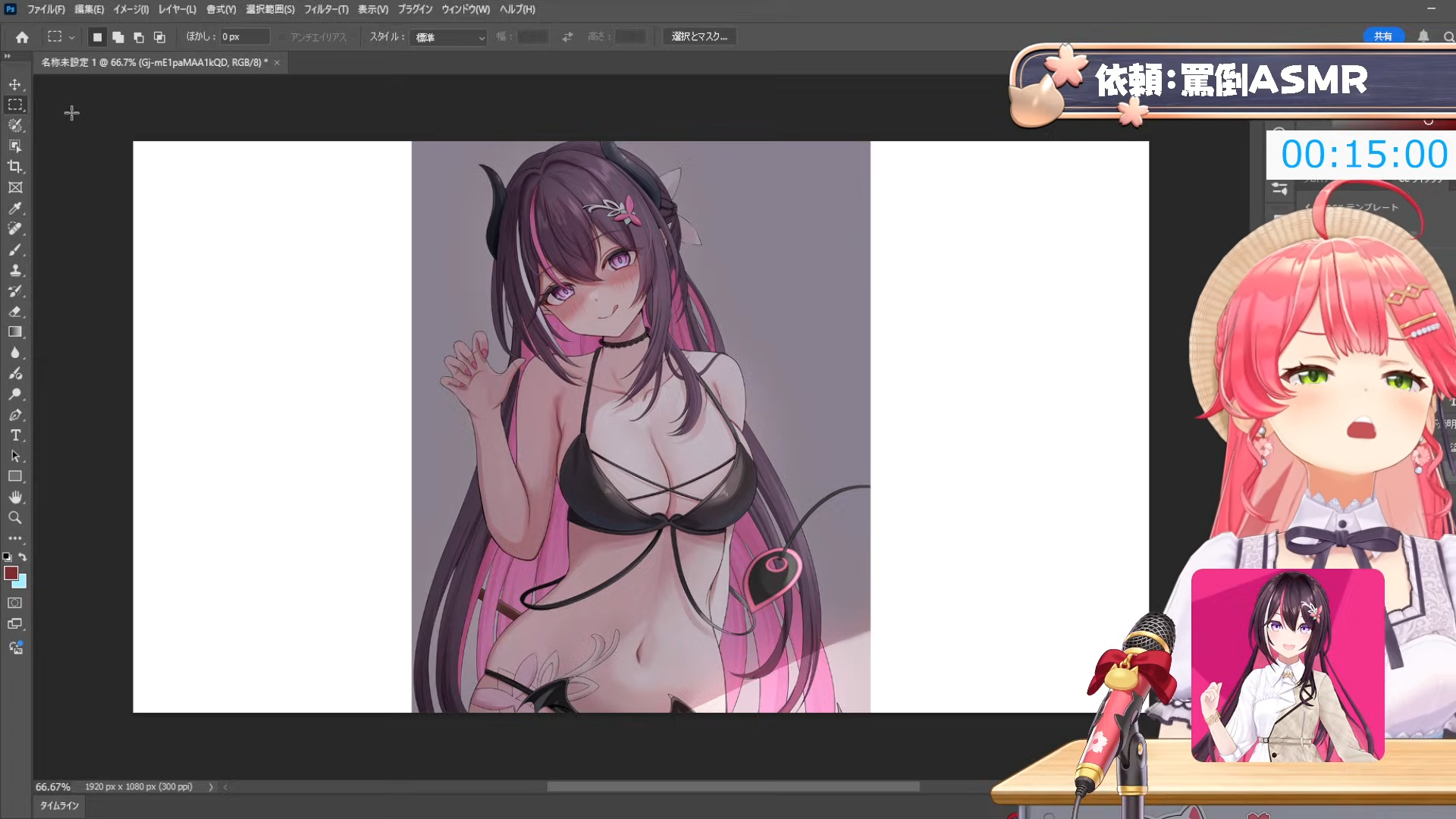
Task: Open the フィルター(T) menu
Action: (326, 9)
